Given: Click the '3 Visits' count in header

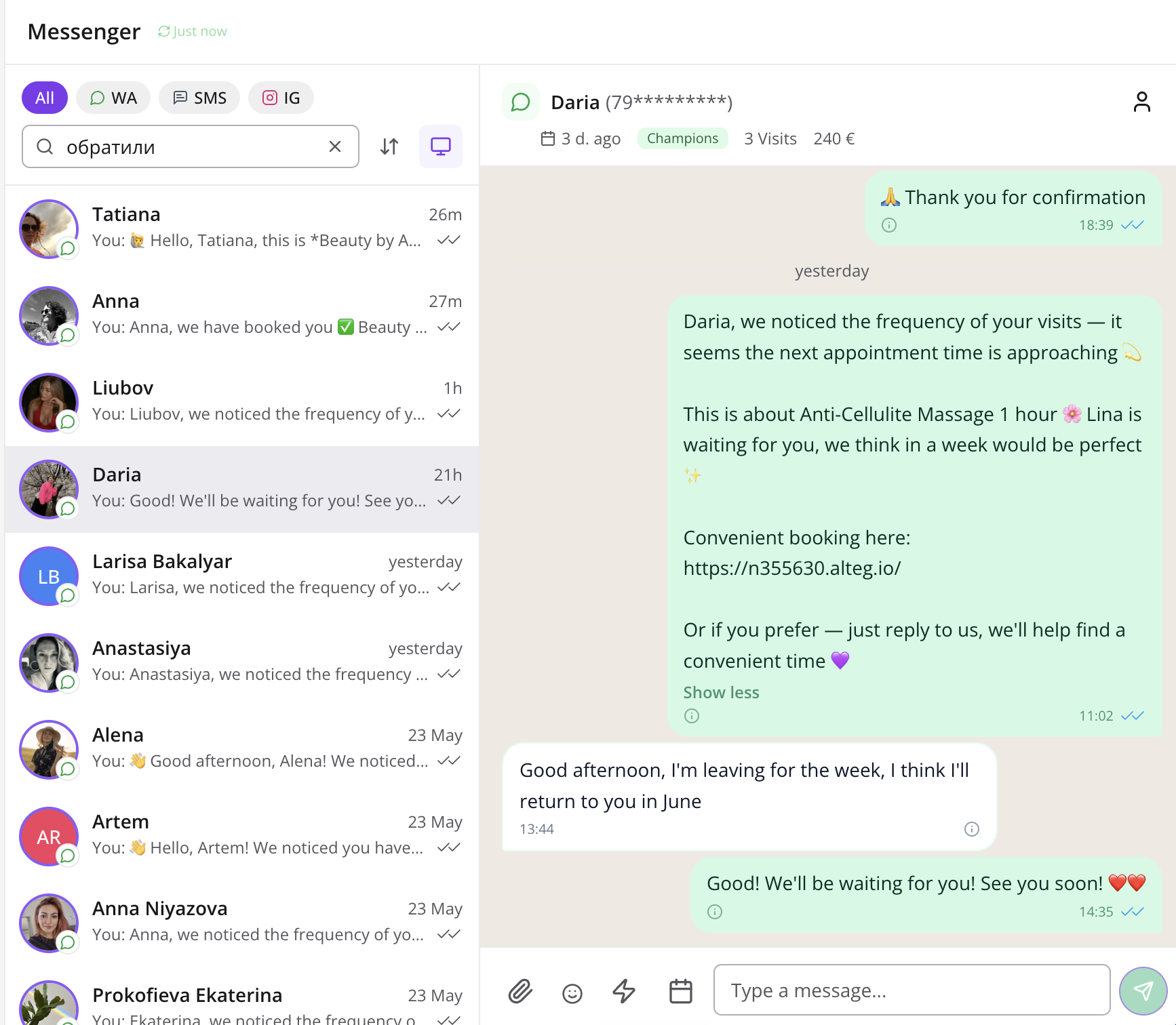Looking at the screenshot, I should 770,138.
